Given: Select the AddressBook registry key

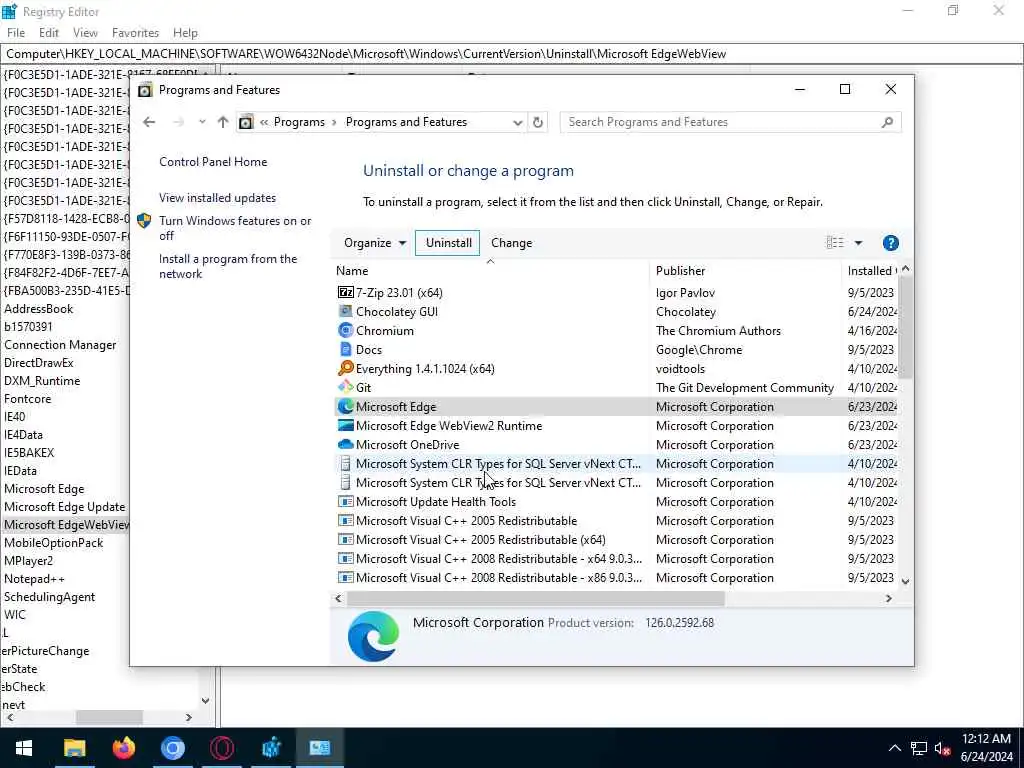Looking at the screenshot, I should 39,309.
